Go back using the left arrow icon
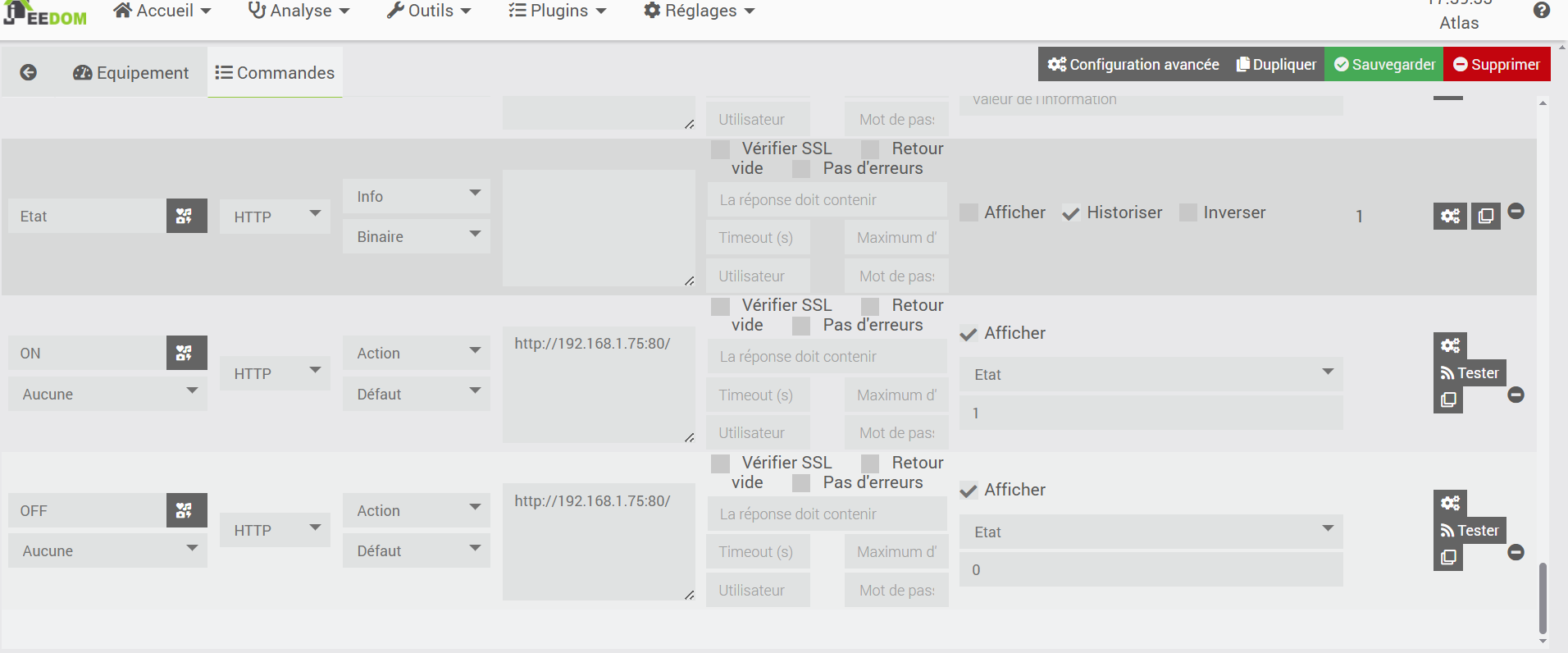The image size is (1568, 653). point(28,72)
